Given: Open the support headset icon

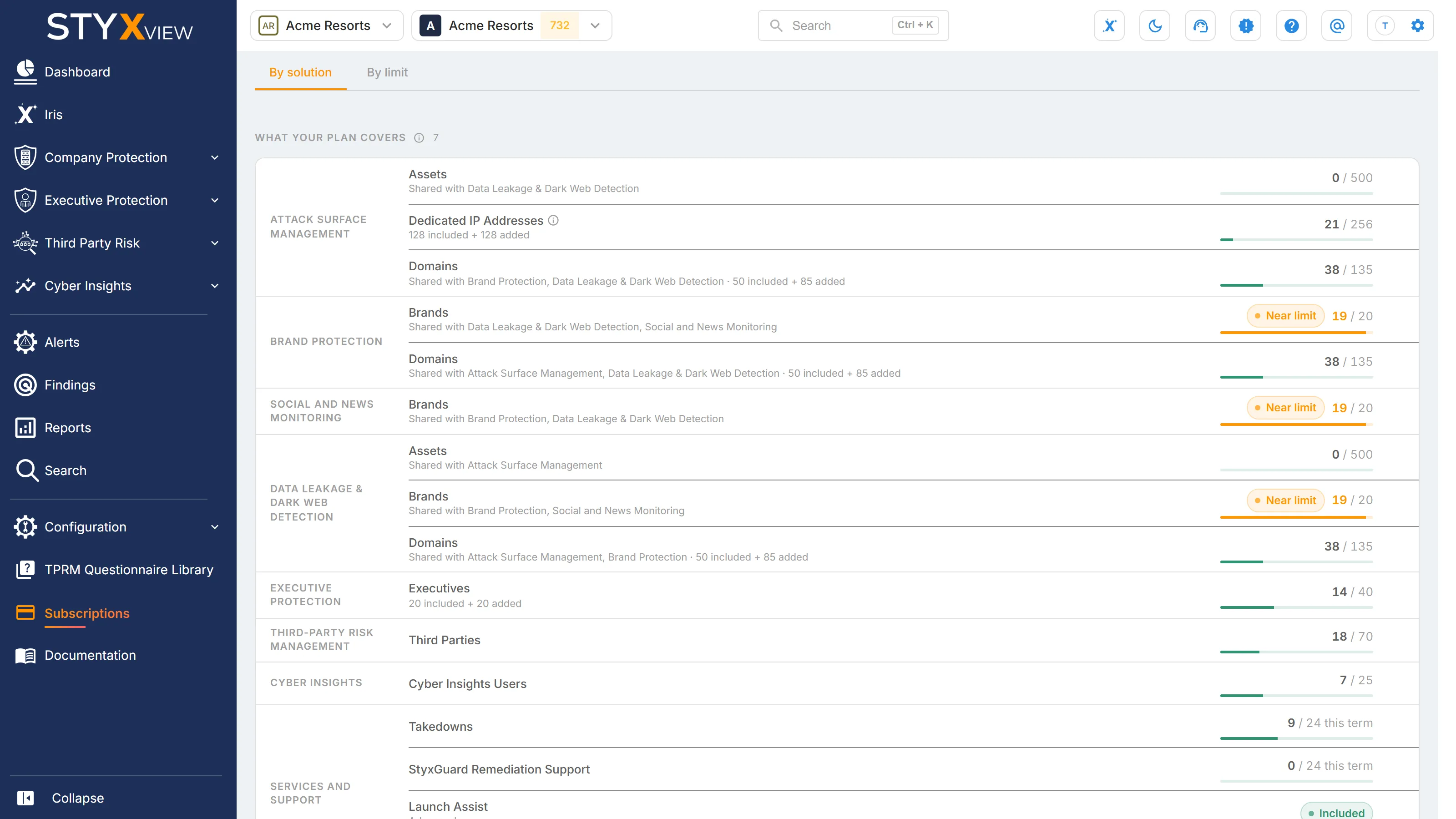Looking at the screenshot, I should (x=1200, y=25).
